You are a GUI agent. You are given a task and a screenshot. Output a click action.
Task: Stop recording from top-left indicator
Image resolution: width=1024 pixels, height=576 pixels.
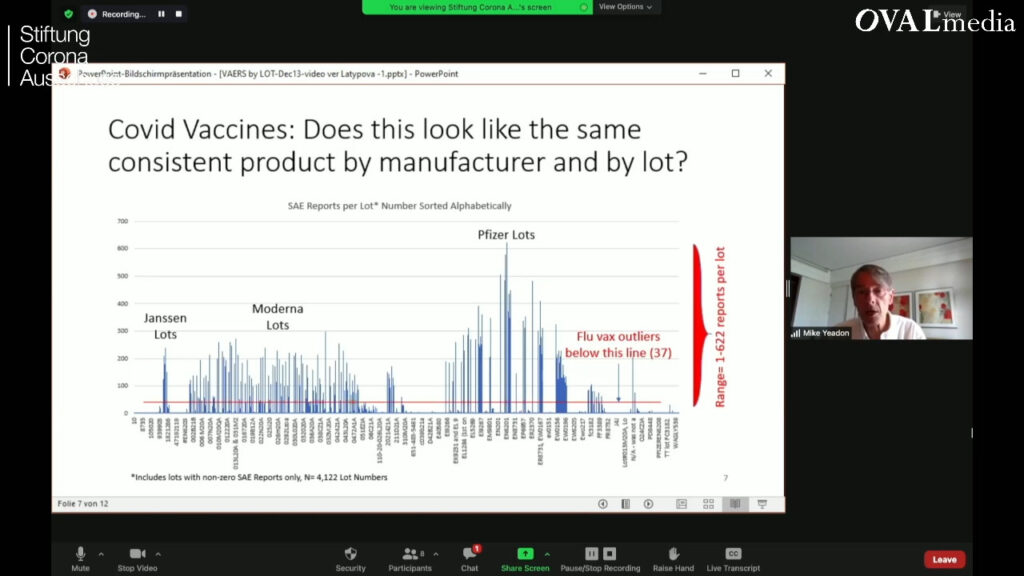[179, 14]
